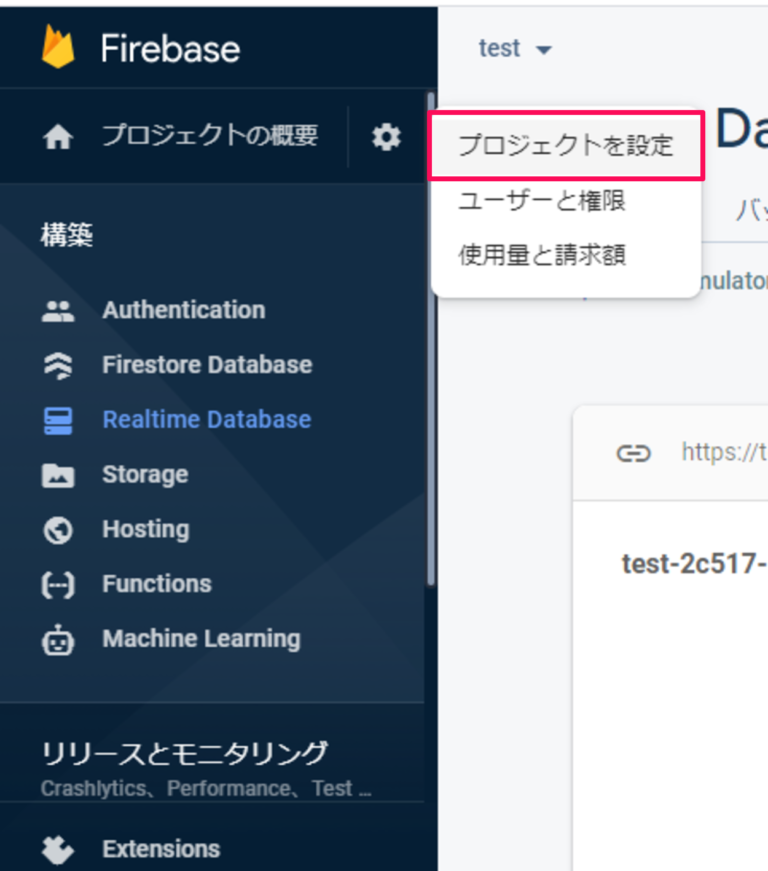This screenshot has width=768, height=871.
Task: Open the project settings gear icon
Action: 386,137
